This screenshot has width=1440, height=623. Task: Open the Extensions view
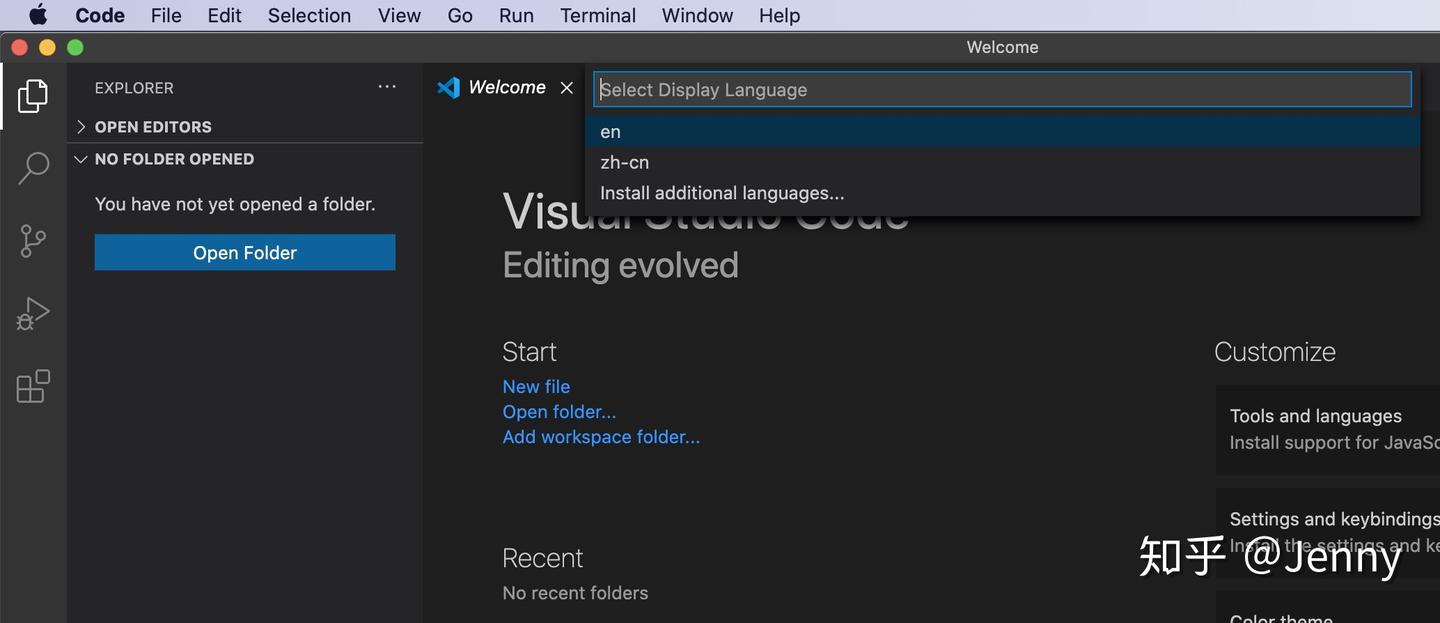pos(33,385)
